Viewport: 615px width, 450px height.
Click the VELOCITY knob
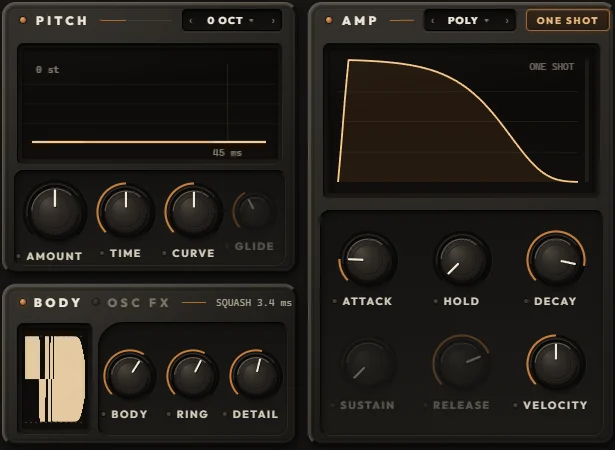point(556,364)
